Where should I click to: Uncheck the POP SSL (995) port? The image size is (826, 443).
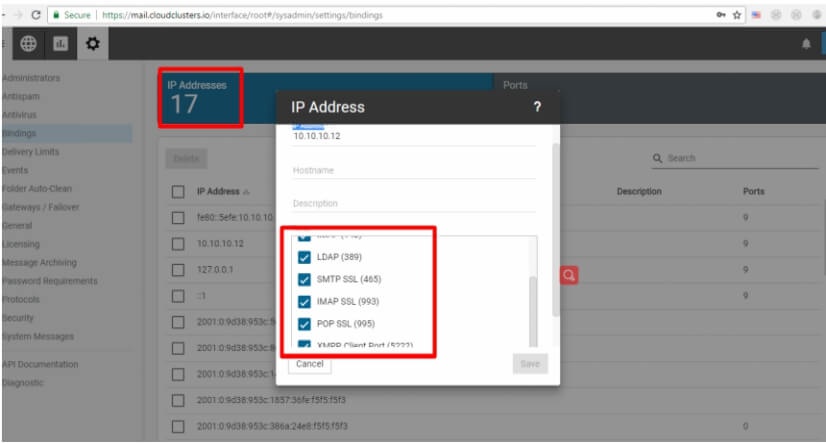304,323
